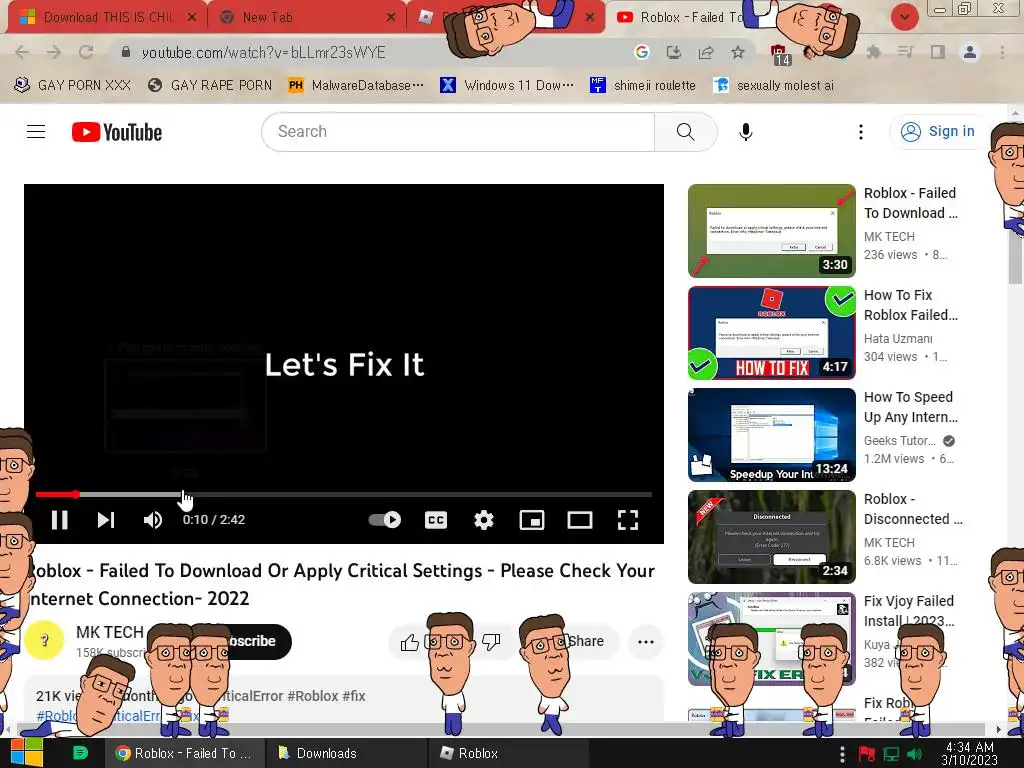The width and height of the screenshot is (1024, 768).
Task: Sign in to YouTube
Action: [938, 132]
